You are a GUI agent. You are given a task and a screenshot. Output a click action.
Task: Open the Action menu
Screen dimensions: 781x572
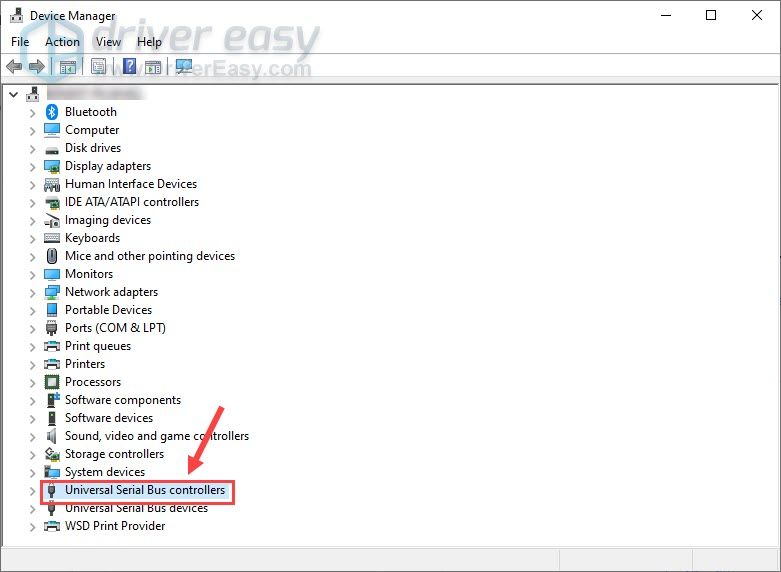(62, 42)
